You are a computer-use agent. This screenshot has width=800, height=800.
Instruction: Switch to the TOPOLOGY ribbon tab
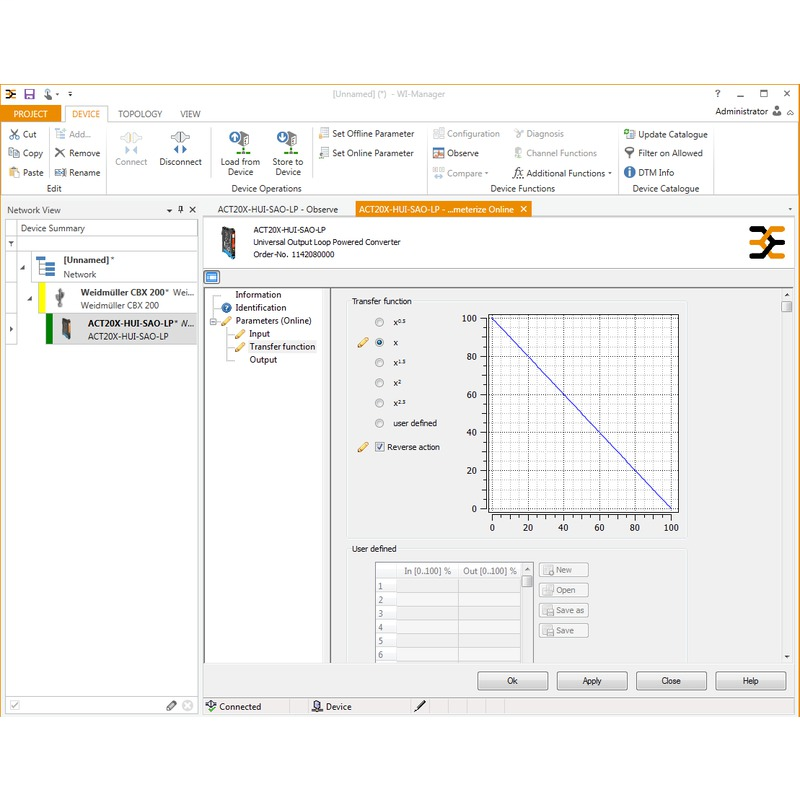point(140,114)
